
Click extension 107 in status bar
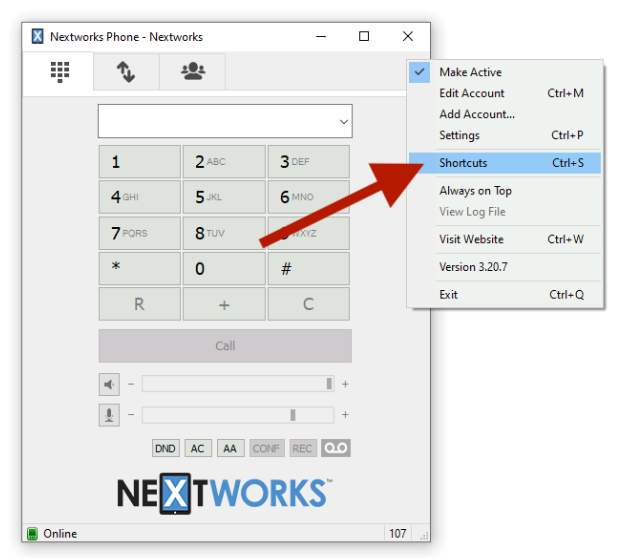pos(398,534)
